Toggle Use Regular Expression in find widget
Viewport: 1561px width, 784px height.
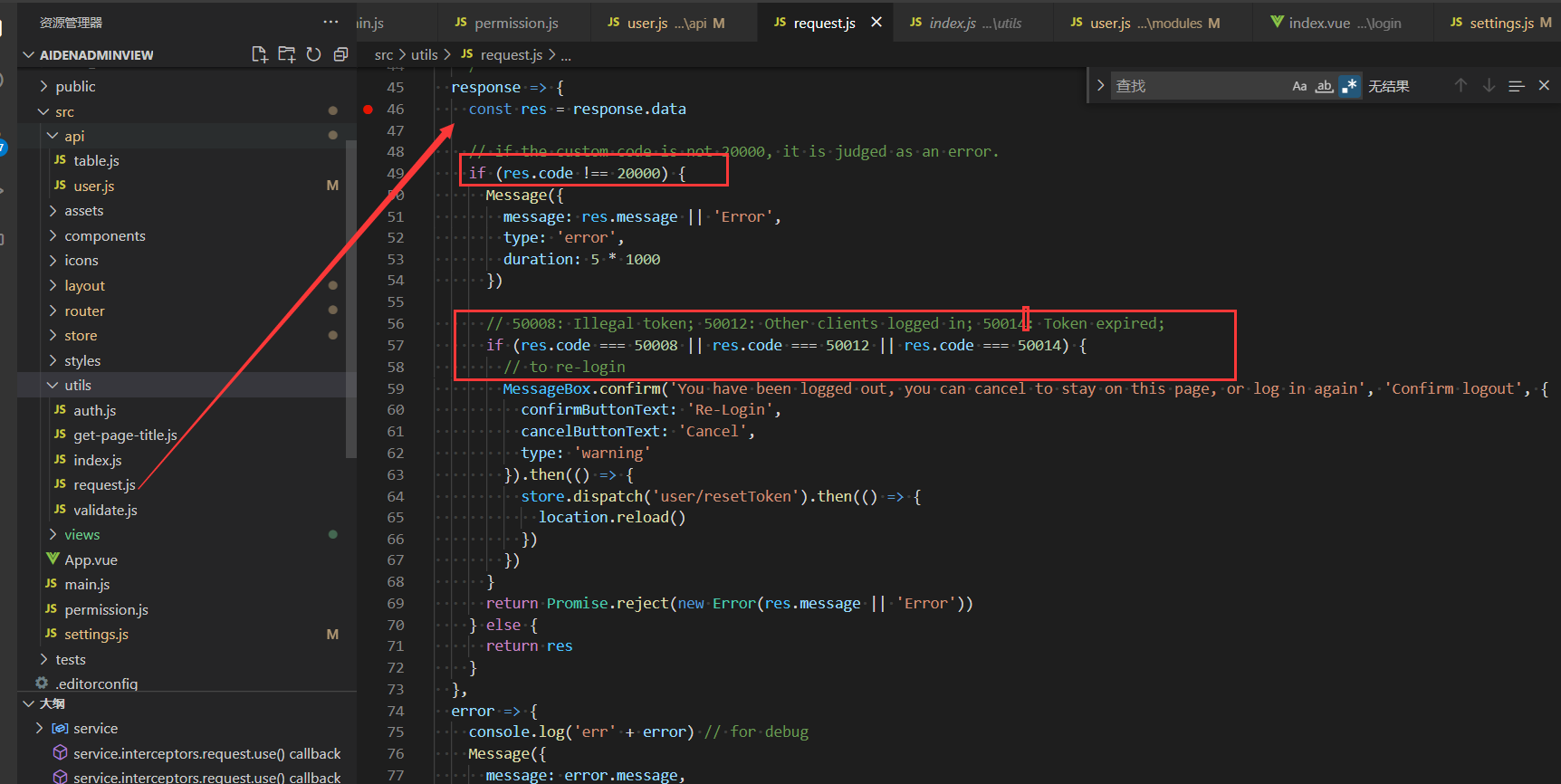[x=1349, y=86]
